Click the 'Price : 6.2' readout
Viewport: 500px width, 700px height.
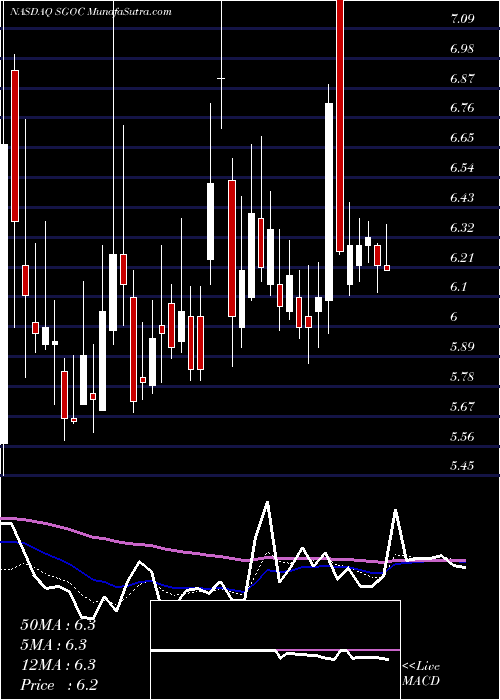click(58, 685)
